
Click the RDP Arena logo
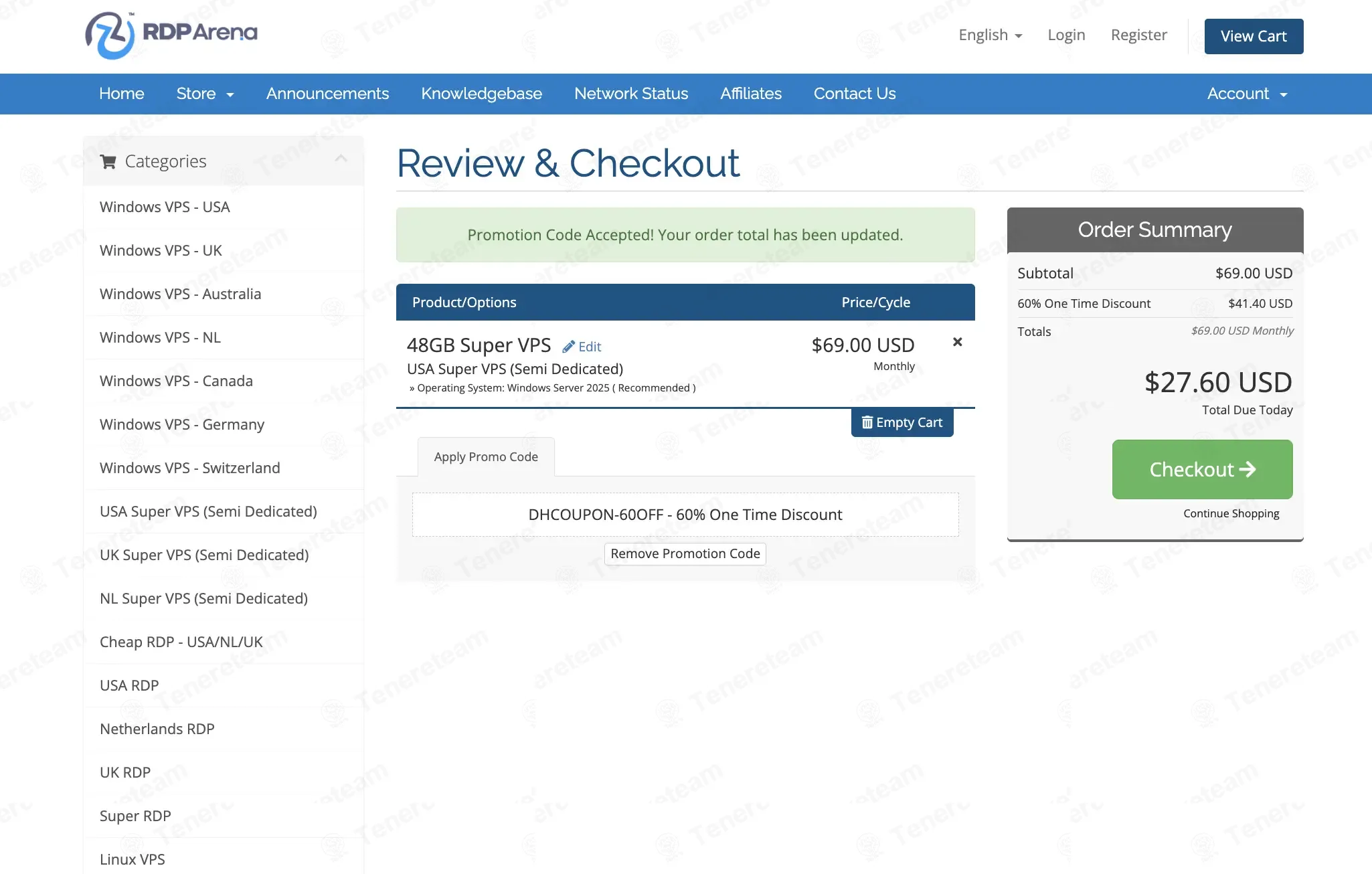[171, 35]
